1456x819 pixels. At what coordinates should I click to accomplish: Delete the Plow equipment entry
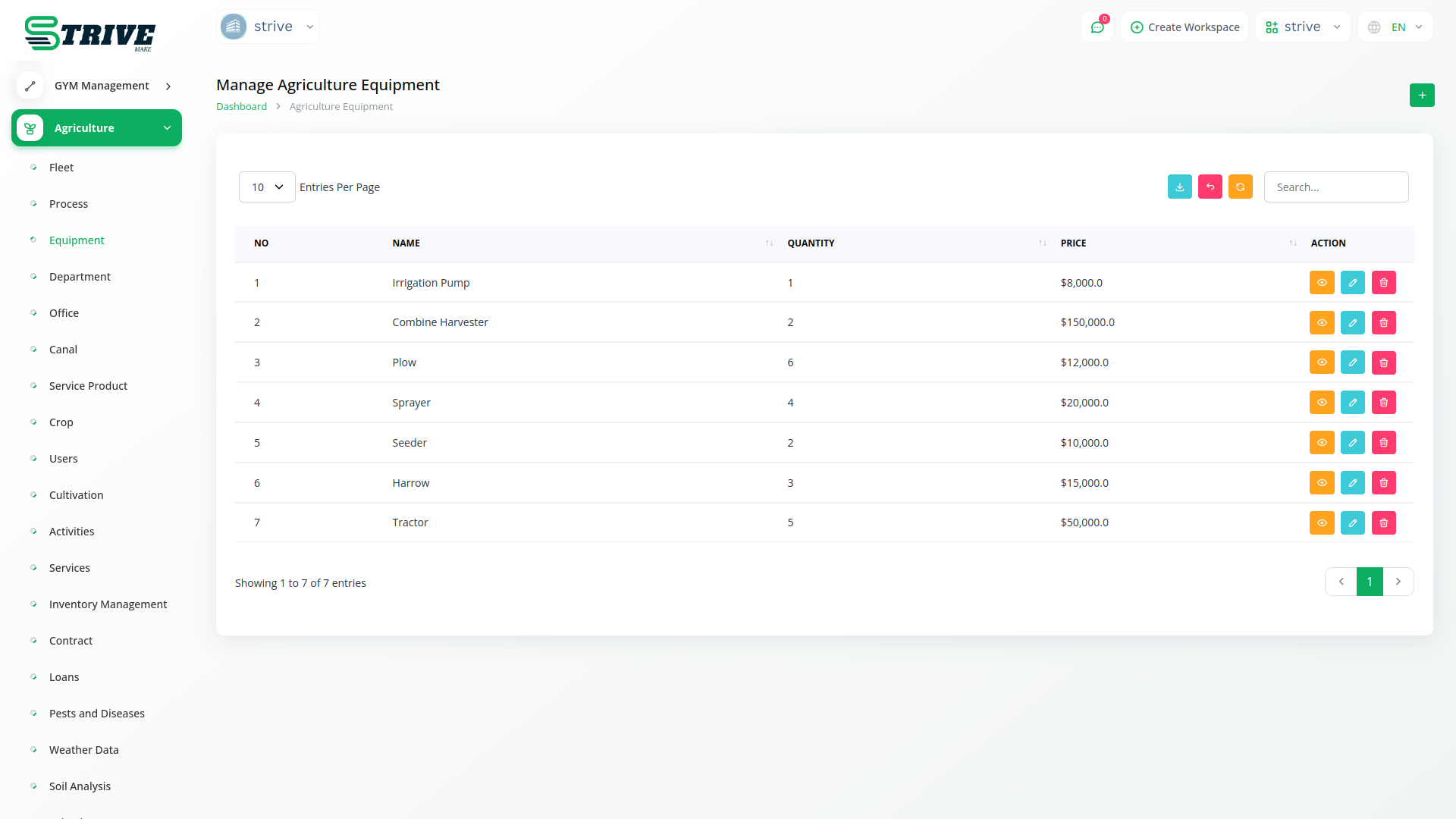point(1383,362)
